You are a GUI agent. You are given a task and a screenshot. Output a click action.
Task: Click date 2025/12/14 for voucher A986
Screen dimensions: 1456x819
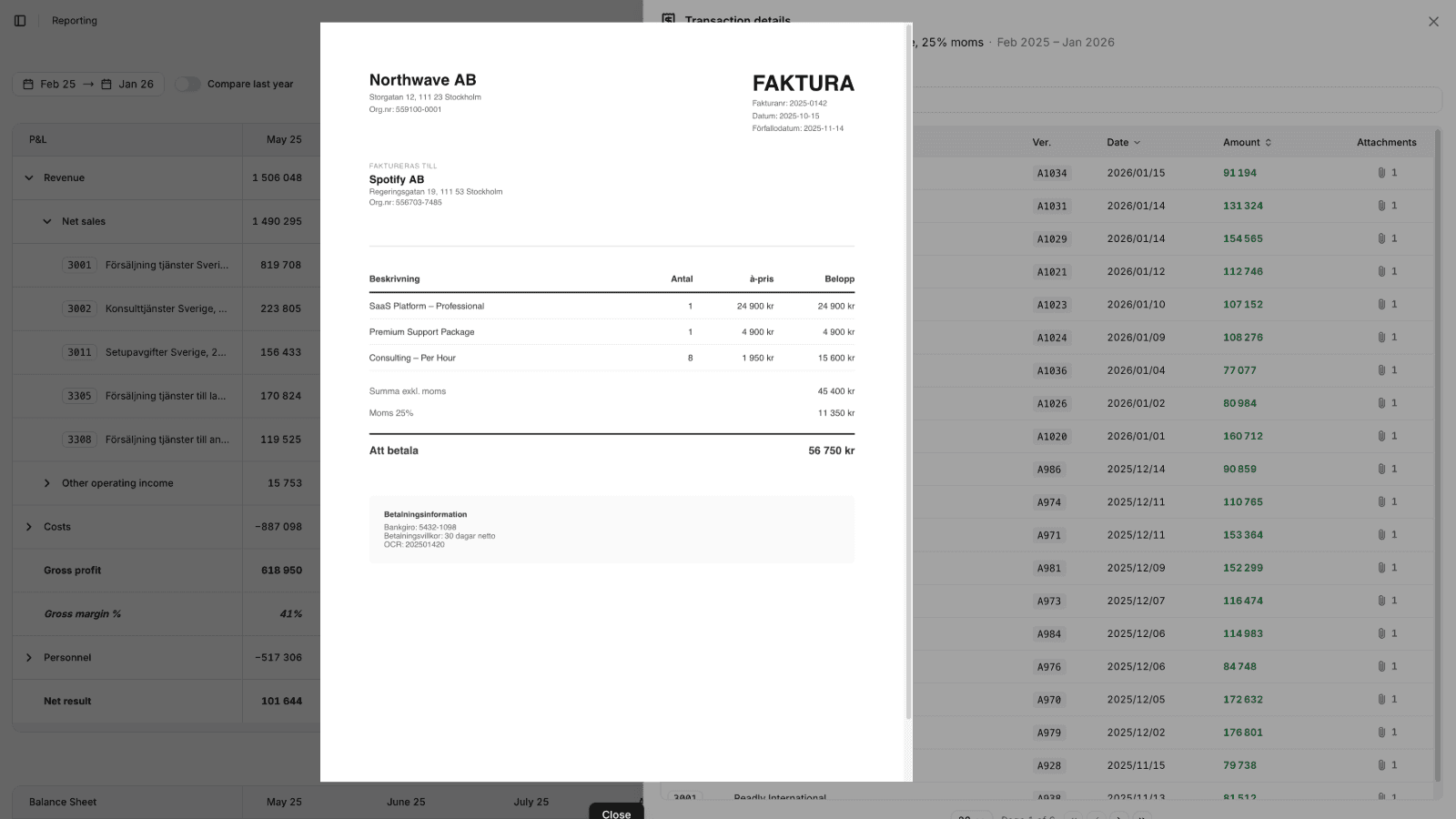pos(1136,469)
